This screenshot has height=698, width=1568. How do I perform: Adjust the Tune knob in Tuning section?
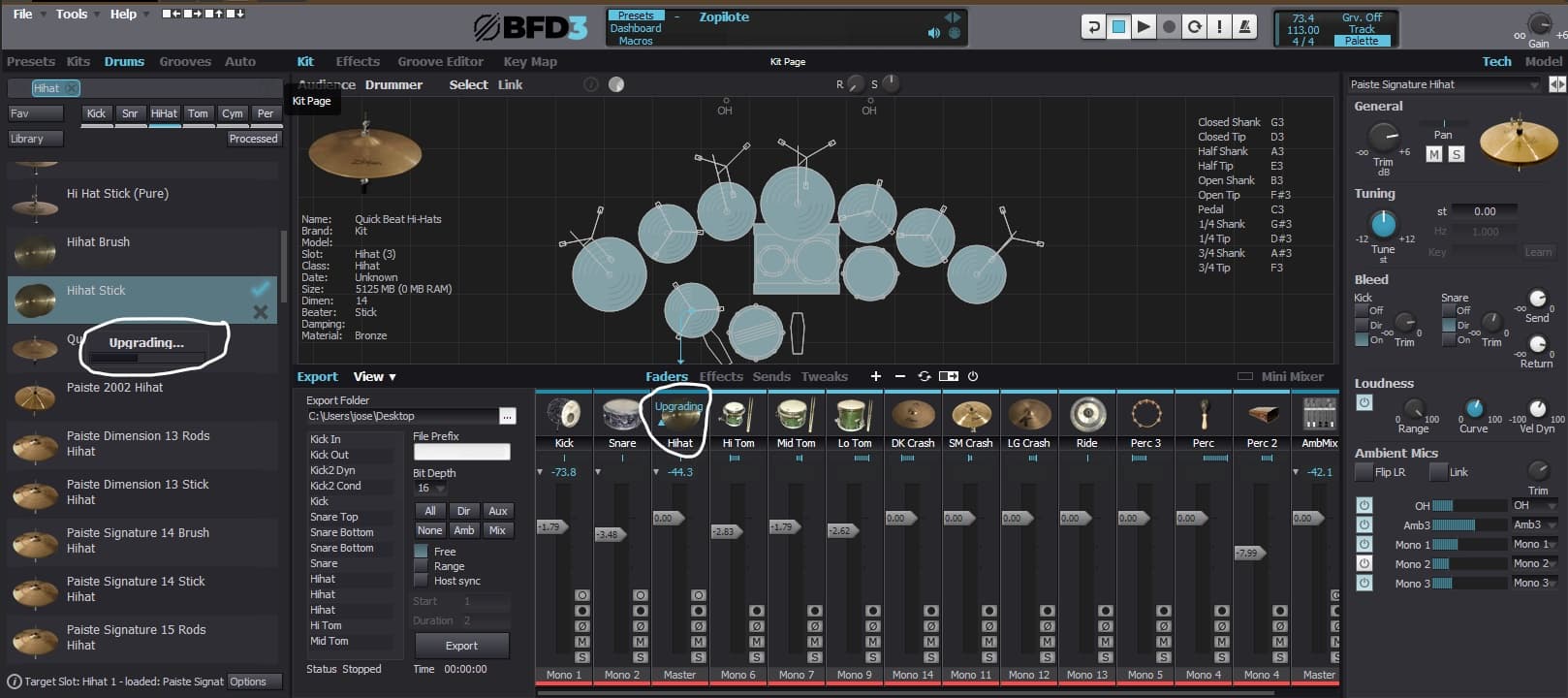click(1383, 224)
